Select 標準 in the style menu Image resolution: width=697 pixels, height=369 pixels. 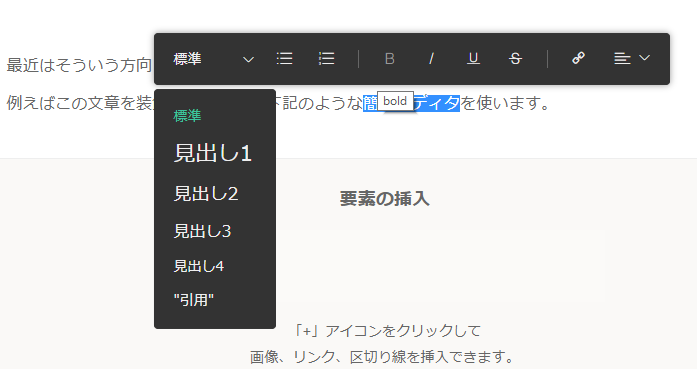pyautogui.click(x=187, y=116)
